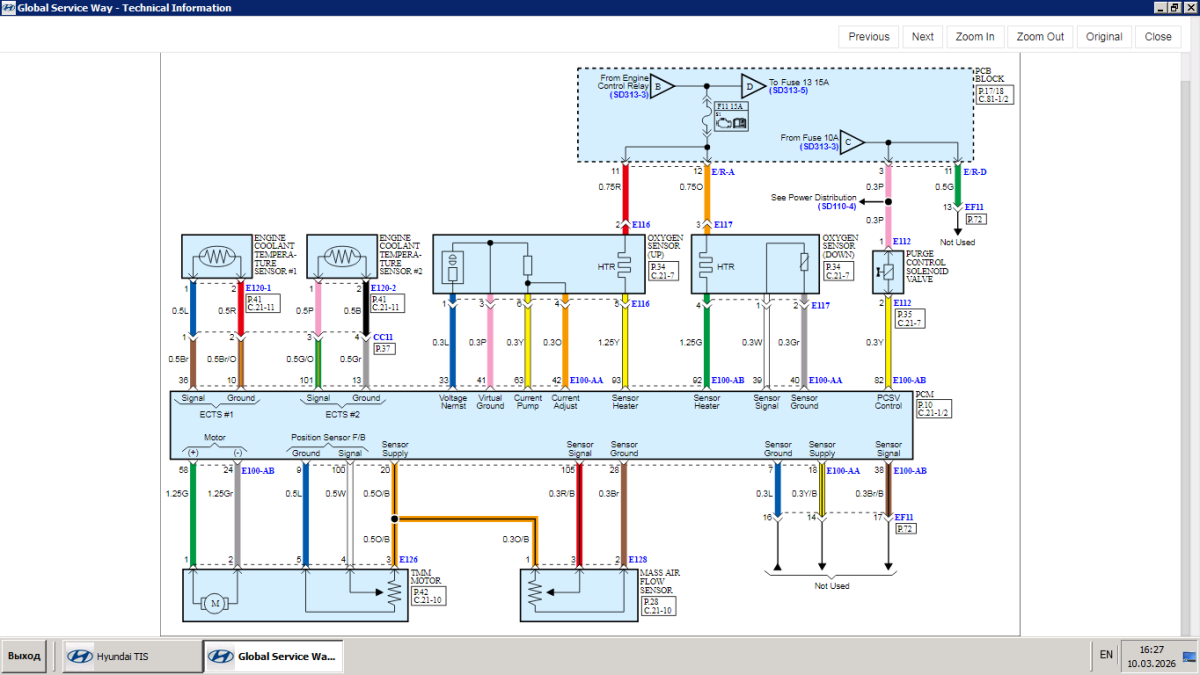
Task: Select the B connector triangle symbol
Action: tap(663, 87)
